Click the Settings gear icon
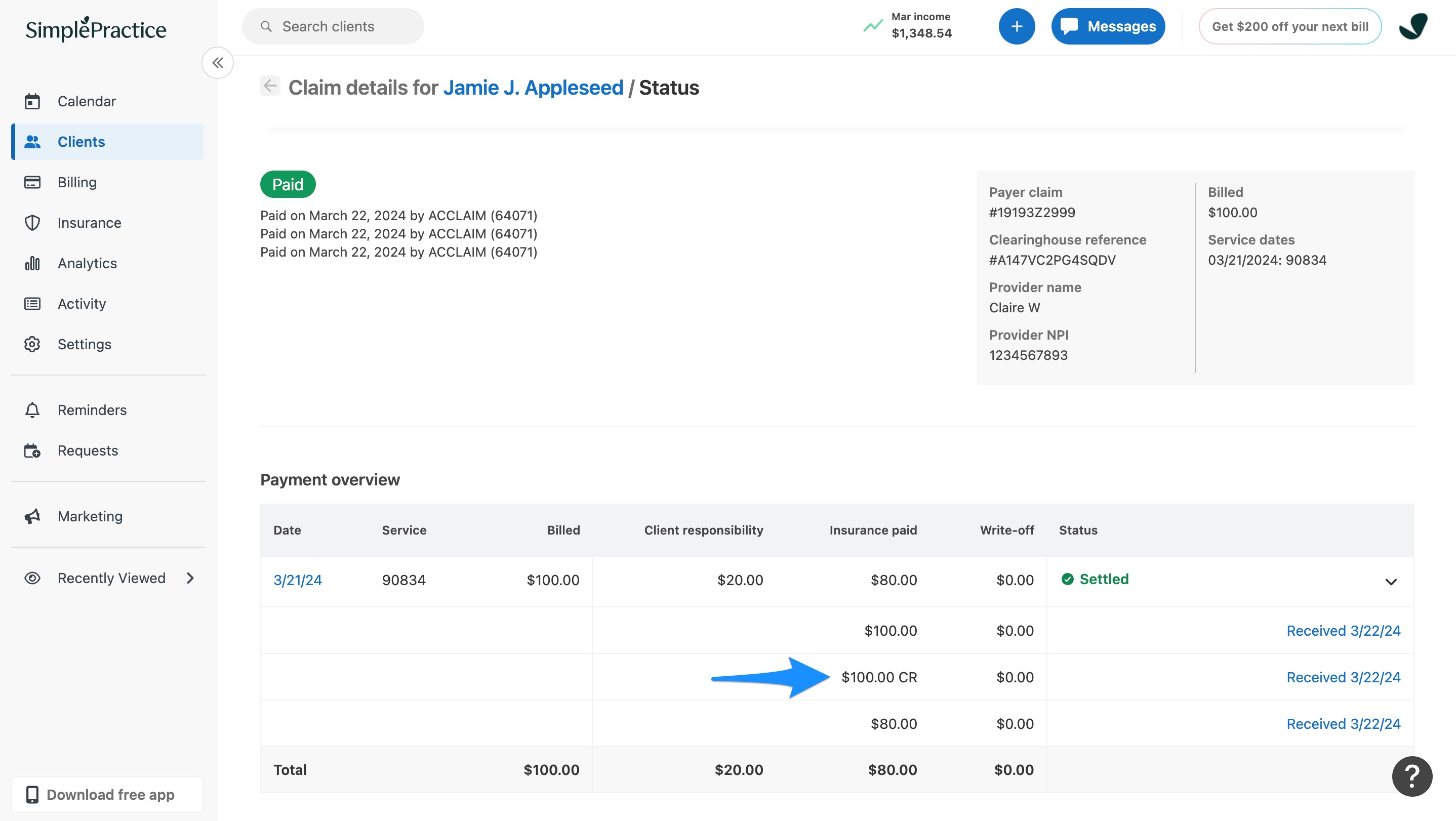This screenshot has height=821, width=1456. tap(32, 344)
